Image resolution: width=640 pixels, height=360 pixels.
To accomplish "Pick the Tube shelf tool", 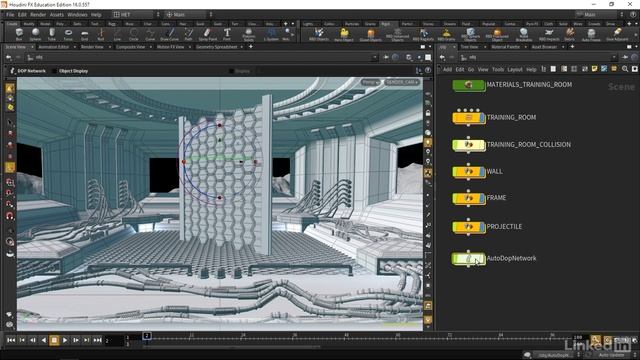I will [x=52, y=34].
